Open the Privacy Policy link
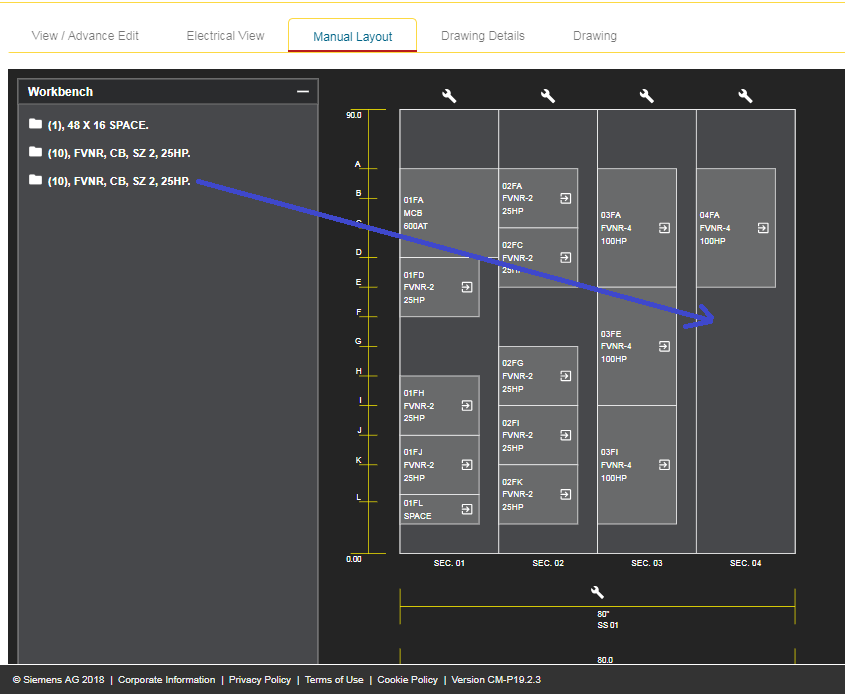Image resolution: width=845 pixels, height=694 pixels. 260,680
